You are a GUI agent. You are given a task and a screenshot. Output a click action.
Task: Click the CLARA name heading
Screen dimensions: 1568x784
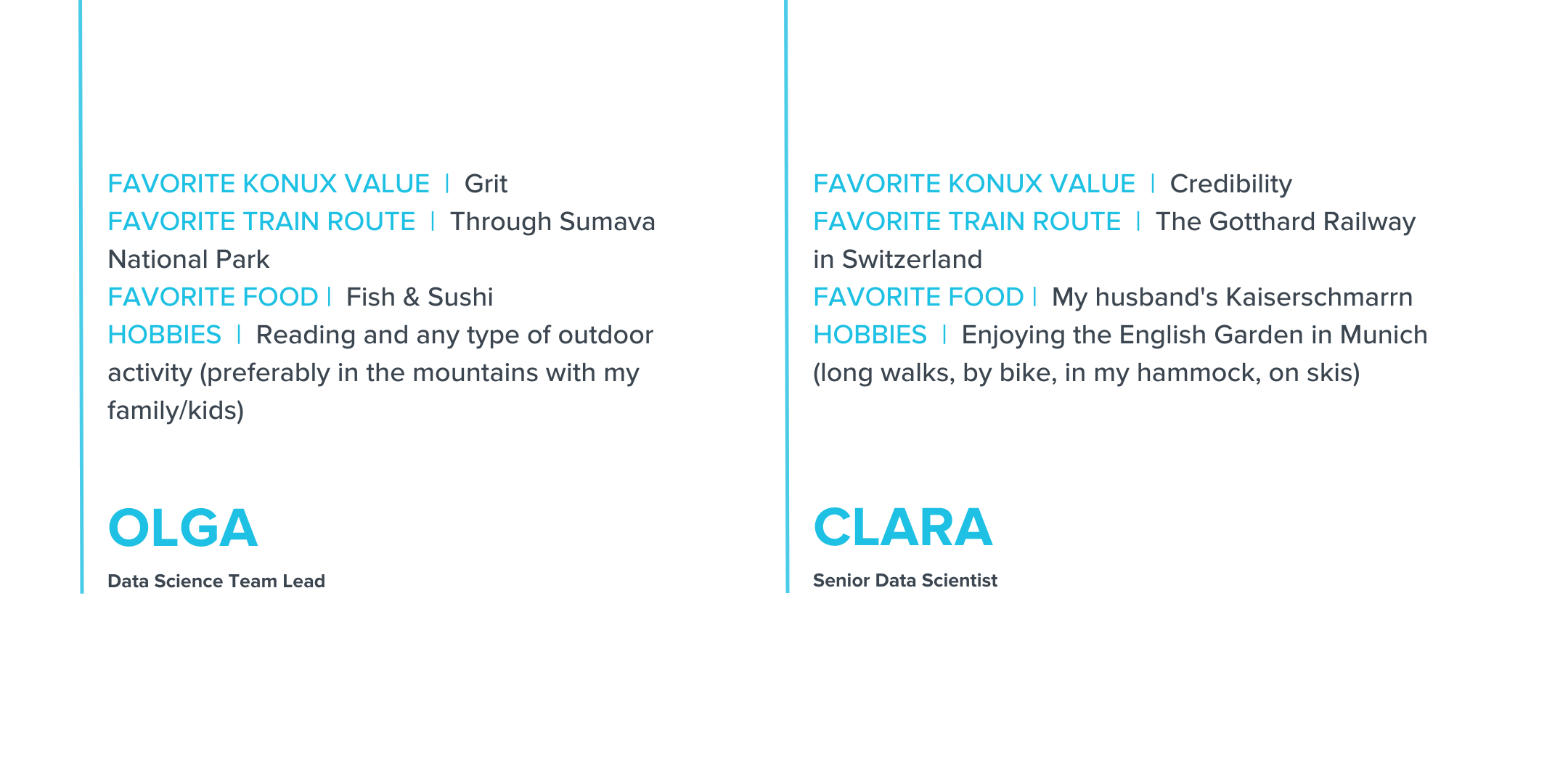902,528
